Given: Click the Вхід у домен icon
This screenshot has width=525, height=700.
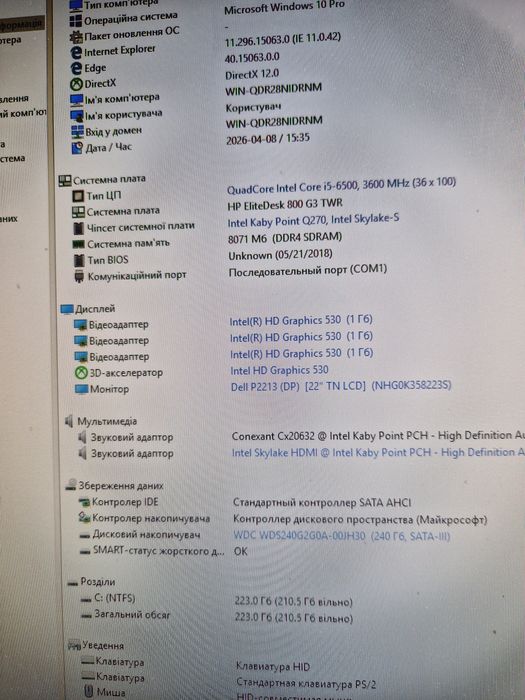Looking at the screenshot, I should coord(78,132).
